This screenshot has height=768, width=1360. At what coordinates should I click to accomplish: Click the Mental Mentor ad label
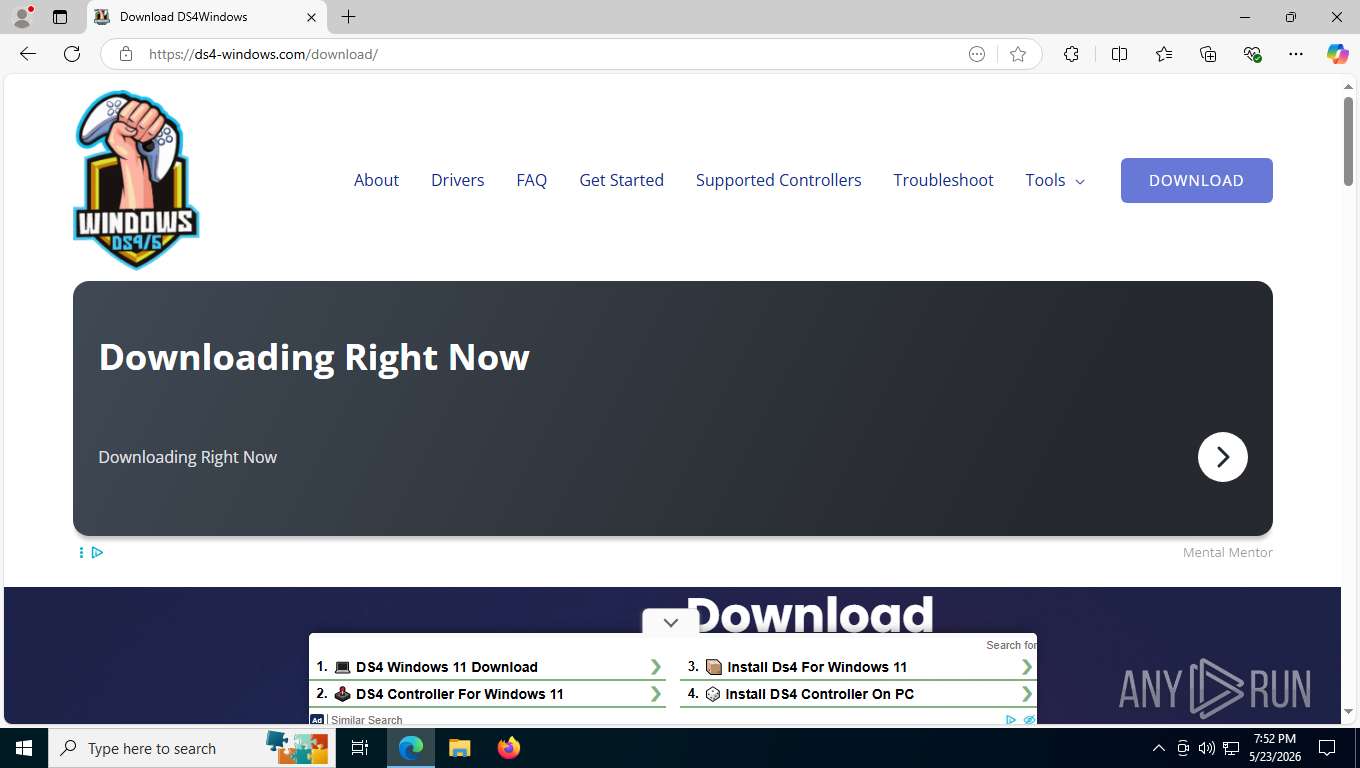(x=1227, y=552)
